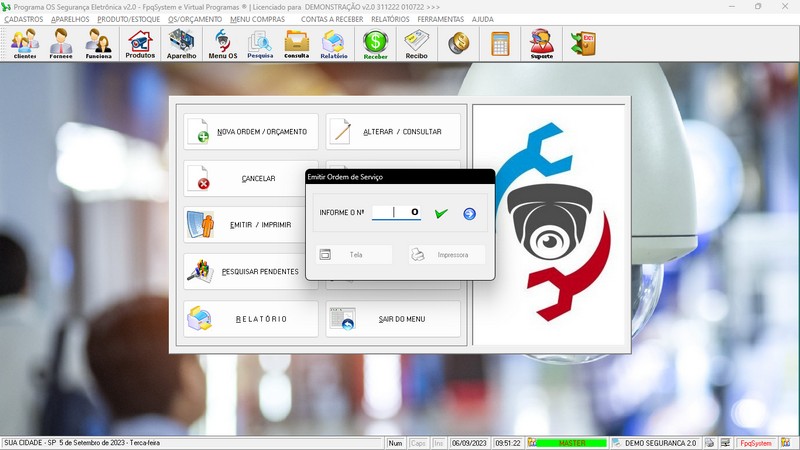This screenshot has height=450, width=800.
Task: Open the Relatórios menu
Action: (x=390, y=19)
